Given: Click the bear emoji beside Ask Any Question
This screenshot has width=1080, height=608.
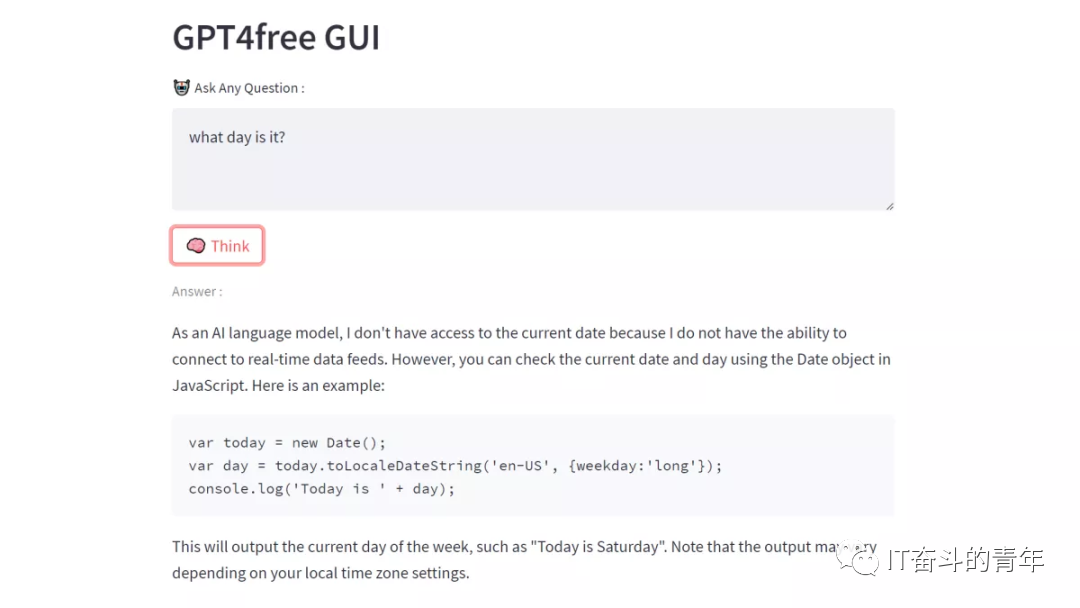Looking at the screenshot, I should point(181,88).
